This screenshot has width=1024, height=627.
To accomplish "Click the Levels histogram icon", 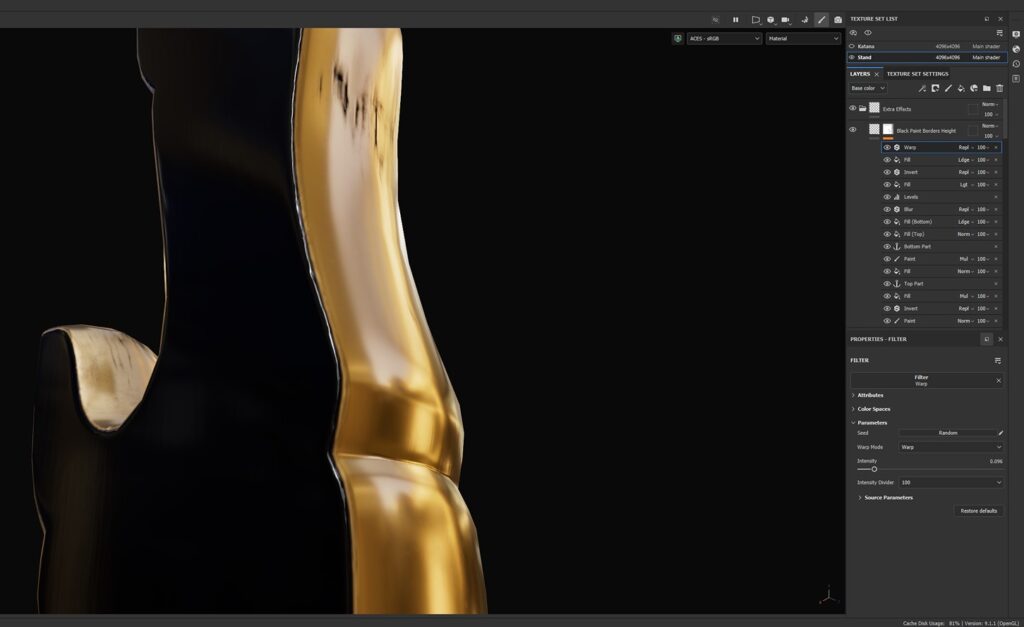I will coord(897,197).
